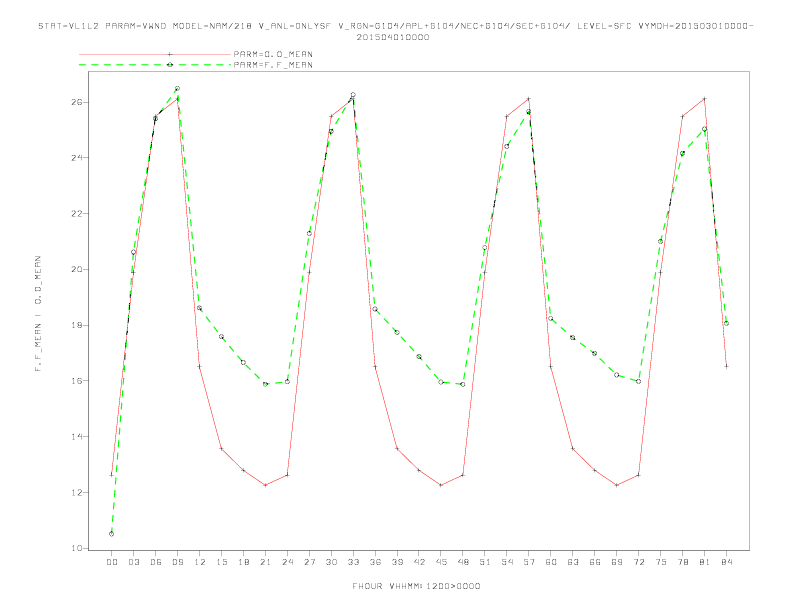Select green circle marker at hour 48
Image resolution: width=792 pixels, height=612 pixels.
[463, 384]
